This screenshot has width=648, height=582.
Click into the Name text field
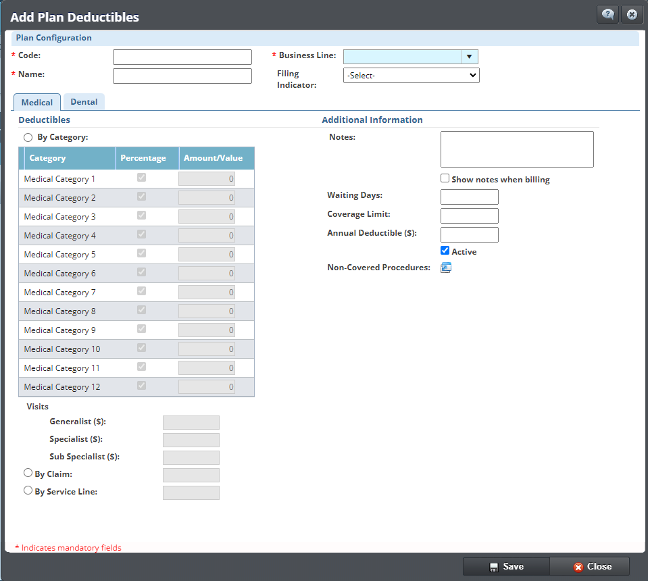[182, 76]
